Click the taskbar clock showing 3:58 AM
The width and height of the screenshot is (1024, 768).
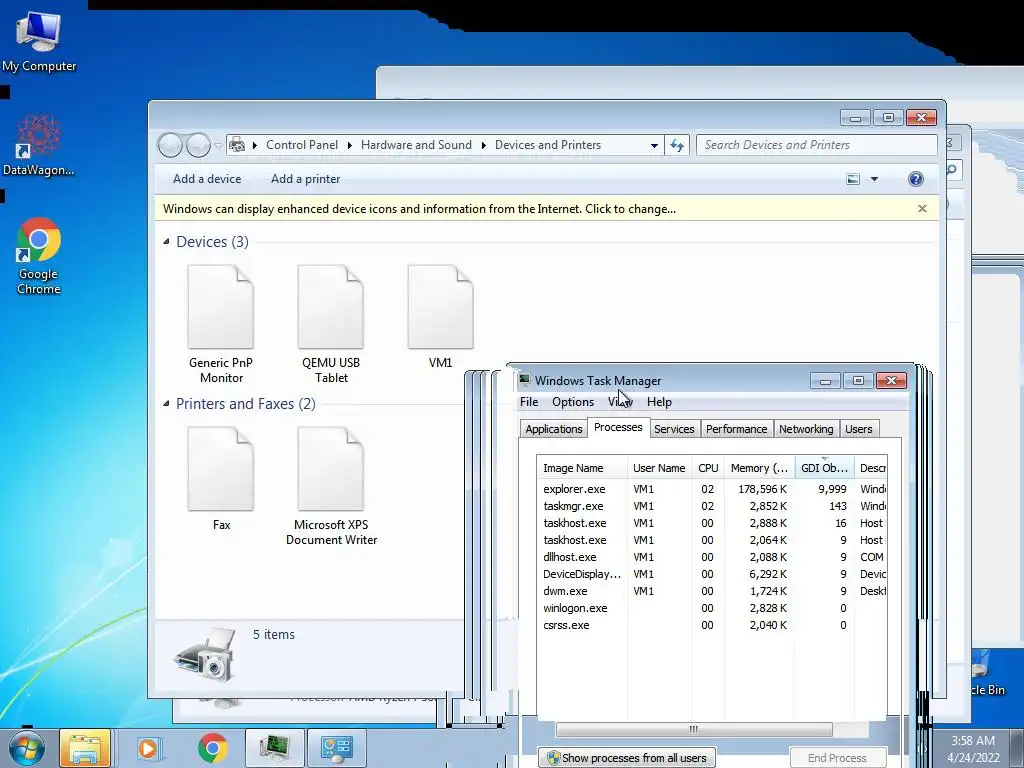click(973, 749)
